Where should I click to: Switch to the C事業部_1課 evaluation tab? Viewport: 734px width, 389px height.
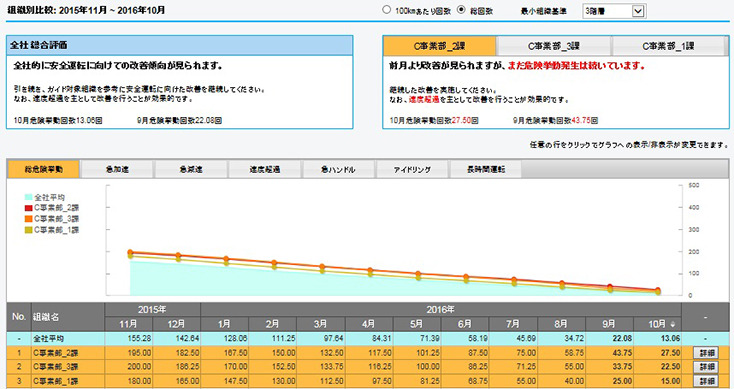click(668, 46)
